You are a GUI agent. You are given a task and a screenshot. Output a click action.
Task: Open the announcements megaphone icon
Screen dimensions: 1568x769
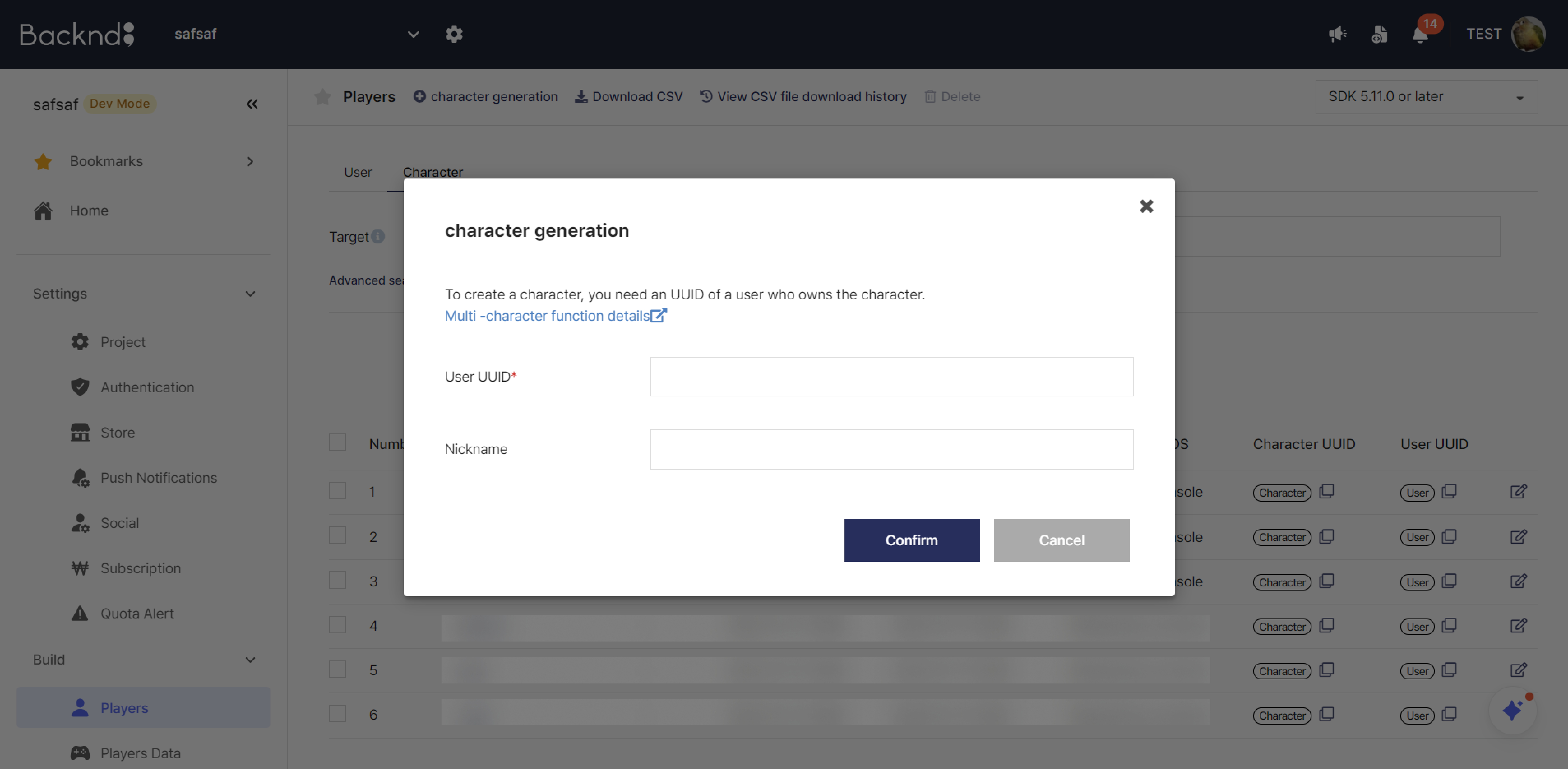(x=1337, y=34)
